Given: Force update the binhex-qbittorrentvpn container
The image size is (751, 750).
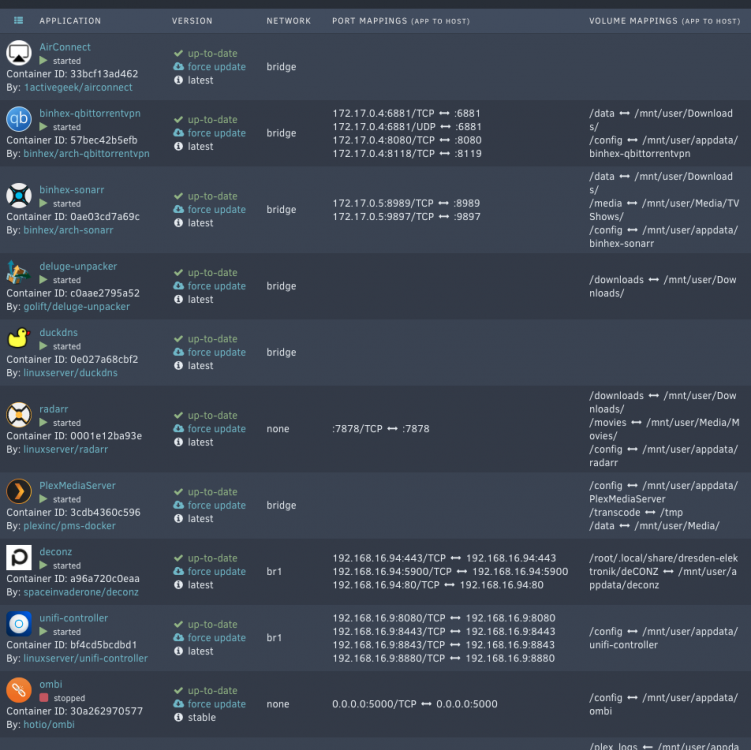Looking at the screenshot, I should tap(216, 133).
